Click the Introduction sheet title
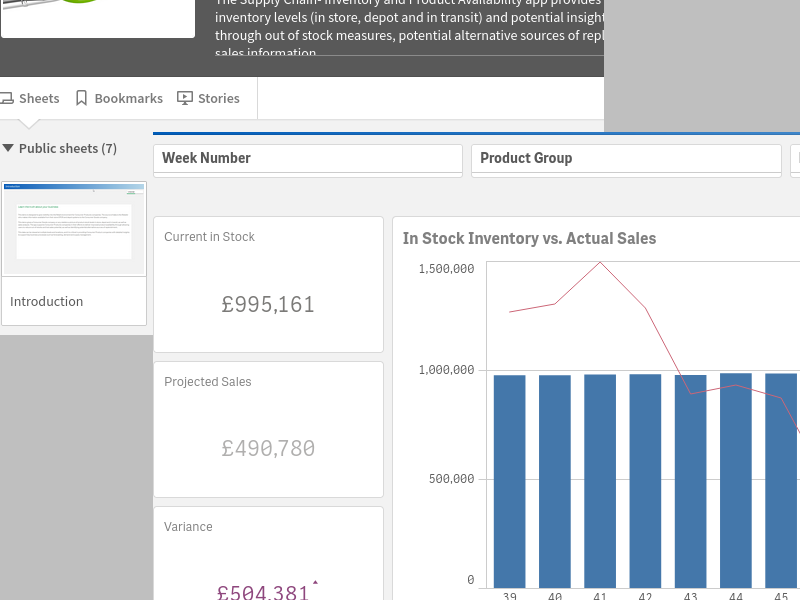This screenshot has width=800, height=600. coord(46,302)
